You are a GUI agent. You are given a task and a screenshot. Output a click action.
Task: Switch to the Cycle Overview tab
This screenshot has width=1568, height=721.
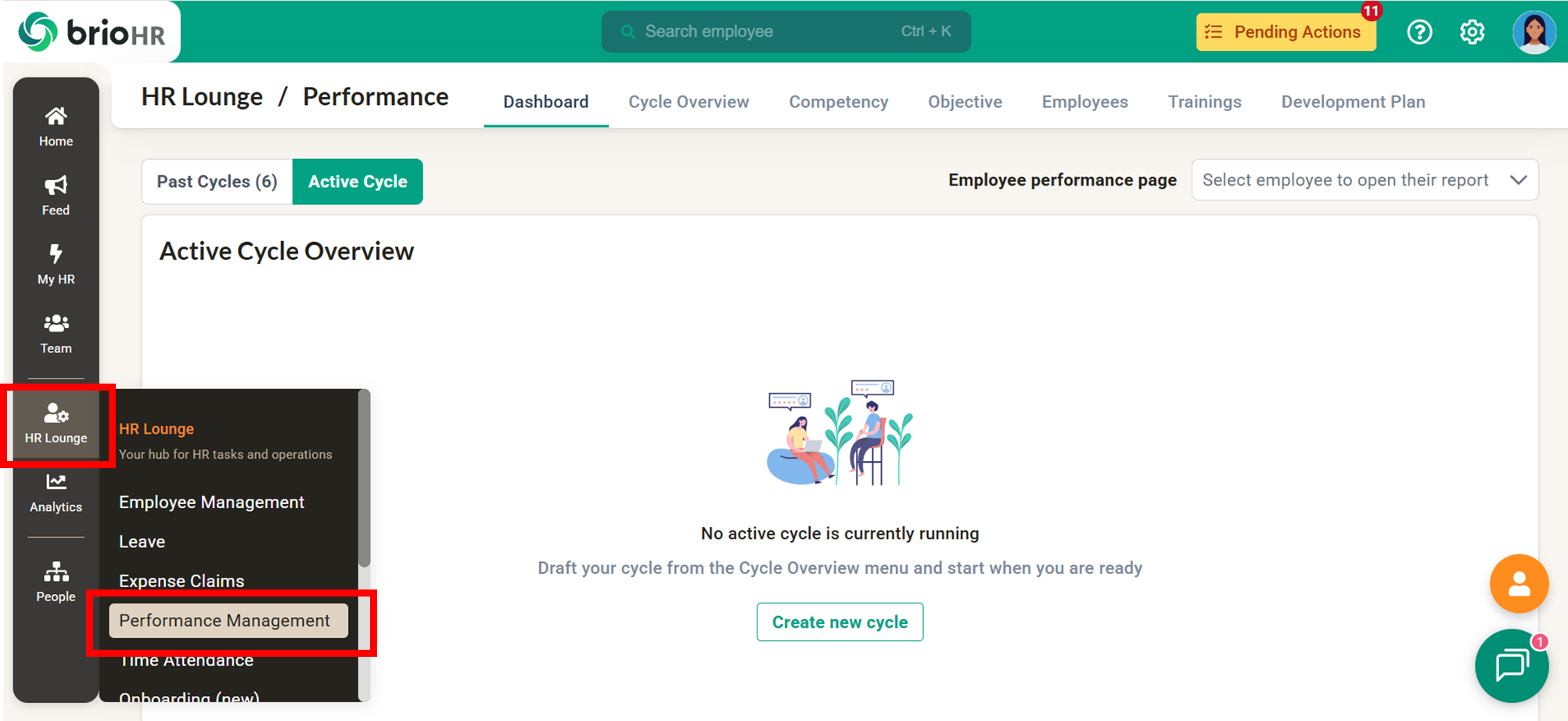pyautogui.click(x=689, y=102)
